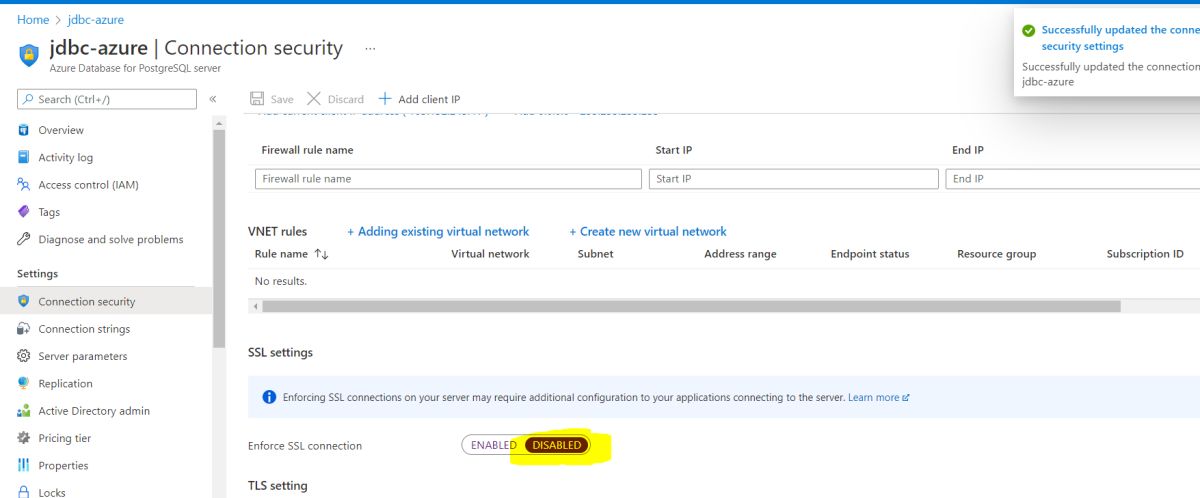Click the Subnet column header
Viewport: 1200px width, 498px height.
(596, 254)
